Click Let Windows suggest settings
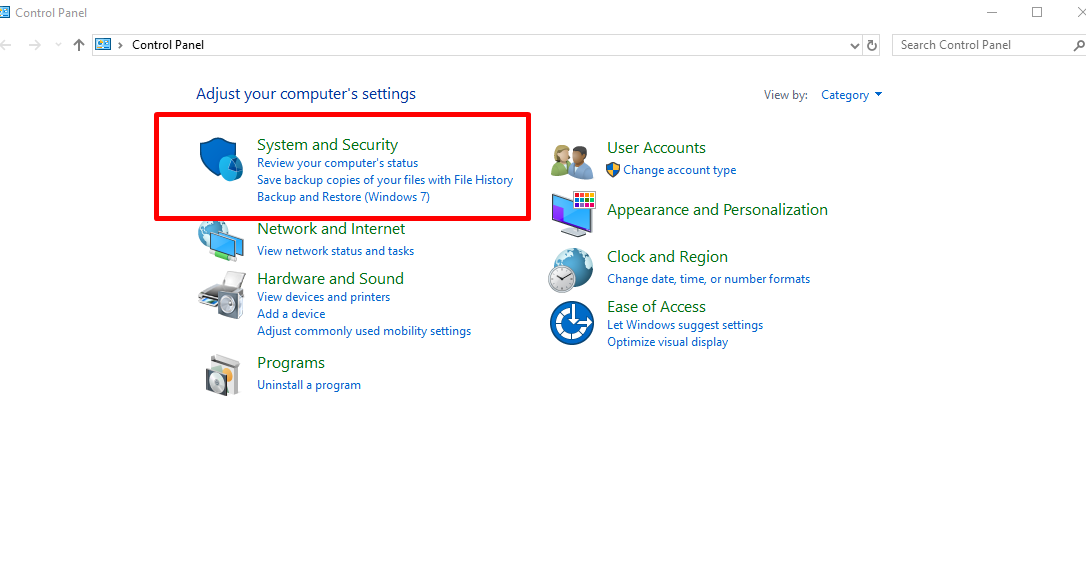 [x=685, y=325]
